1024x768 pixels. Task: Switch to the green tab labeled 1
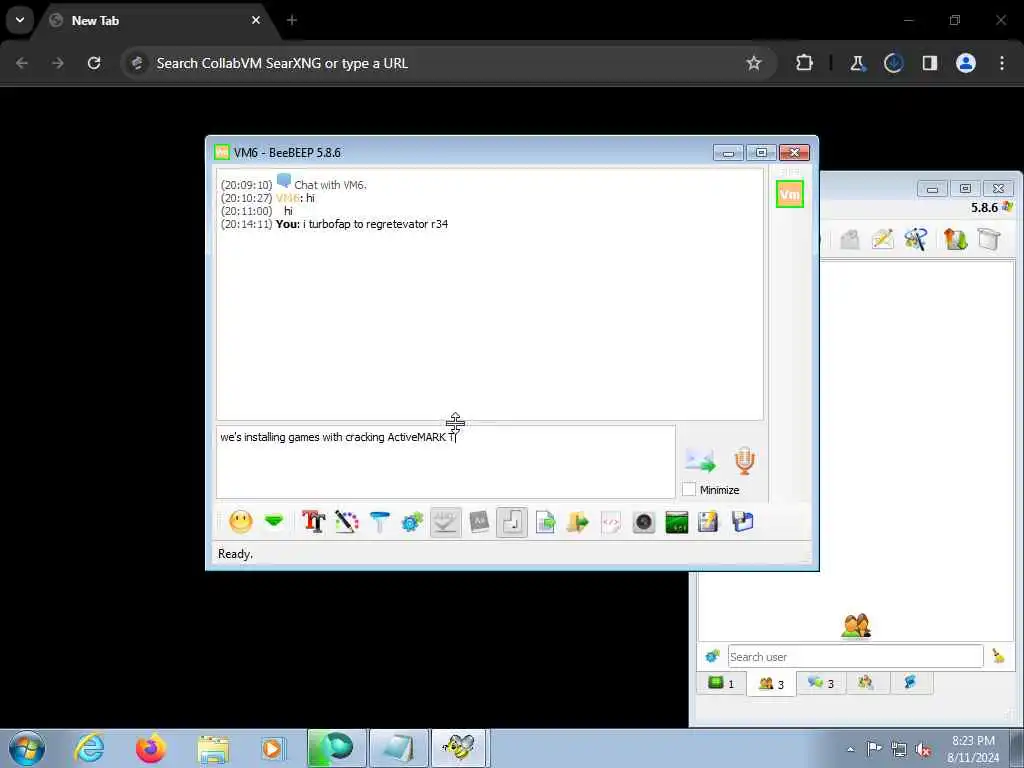722,683
